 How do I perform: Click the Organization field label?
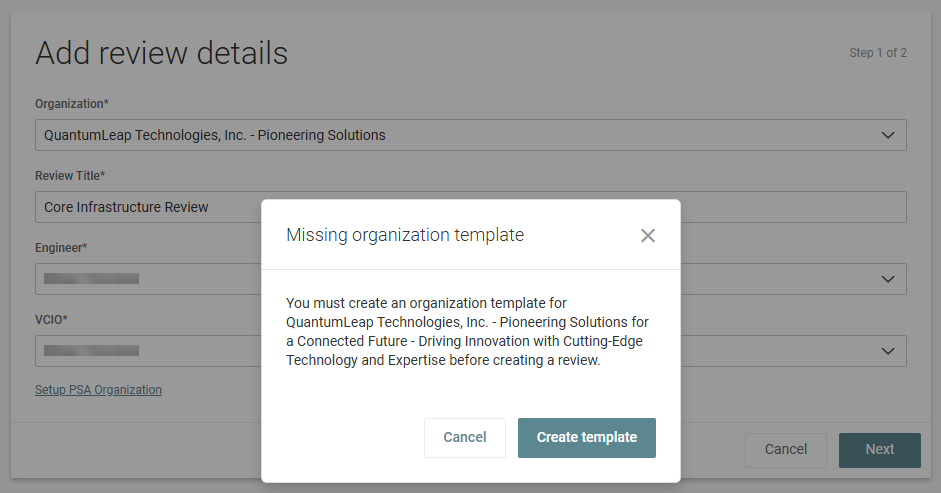[x=73, y=104]
